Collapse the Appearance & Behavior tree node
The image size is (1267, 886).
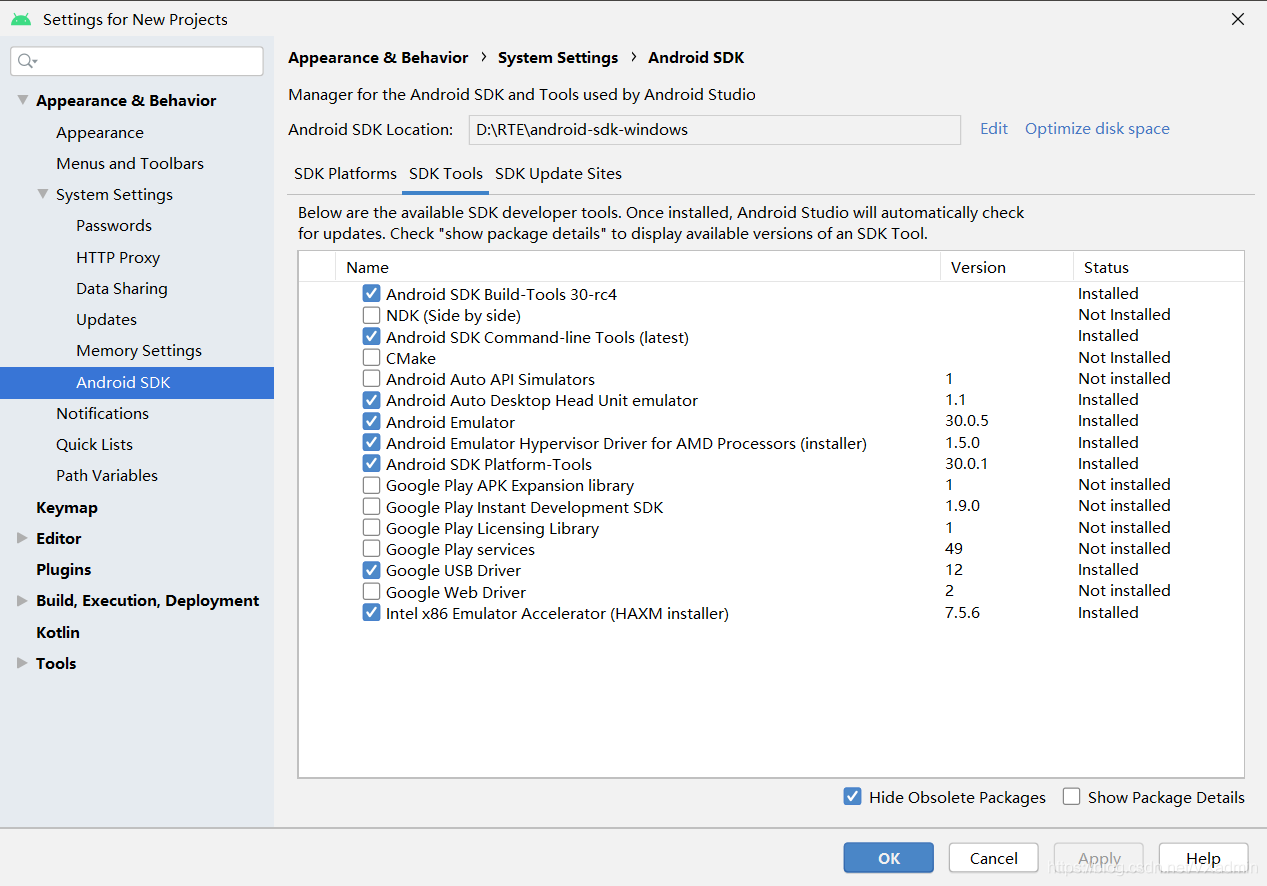[22, 100]
